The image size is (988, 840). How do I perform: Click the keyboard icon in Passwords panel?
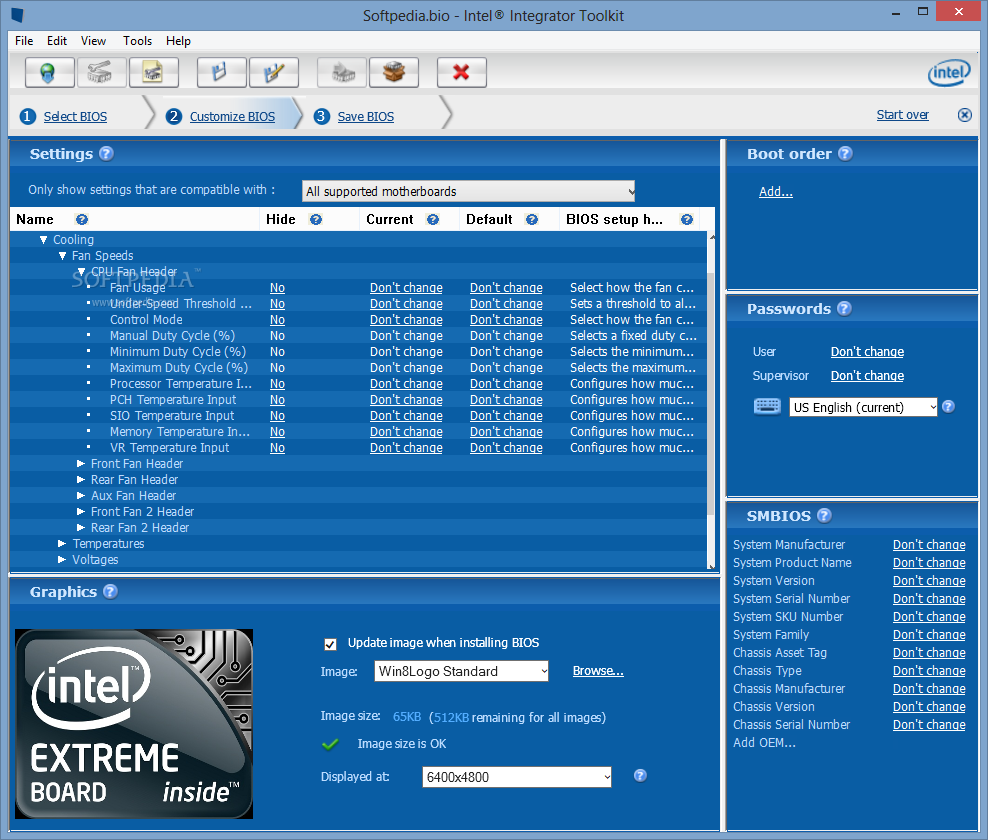tap(767, 406)
